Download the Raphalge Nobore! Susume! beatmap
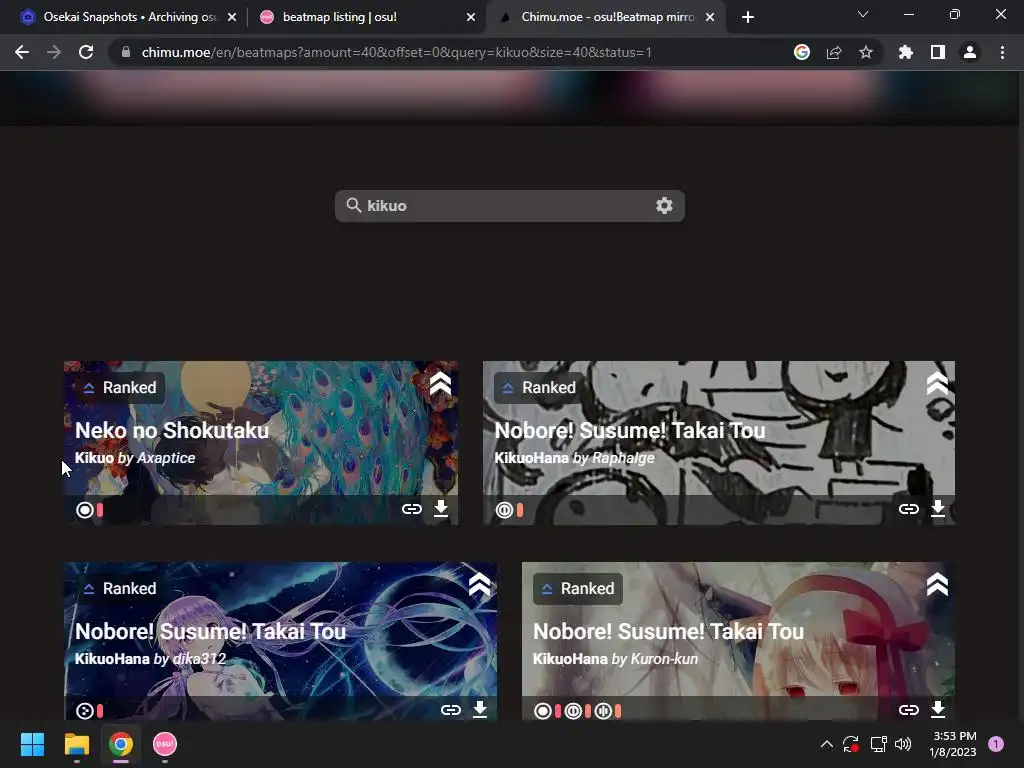 [938, 509]
